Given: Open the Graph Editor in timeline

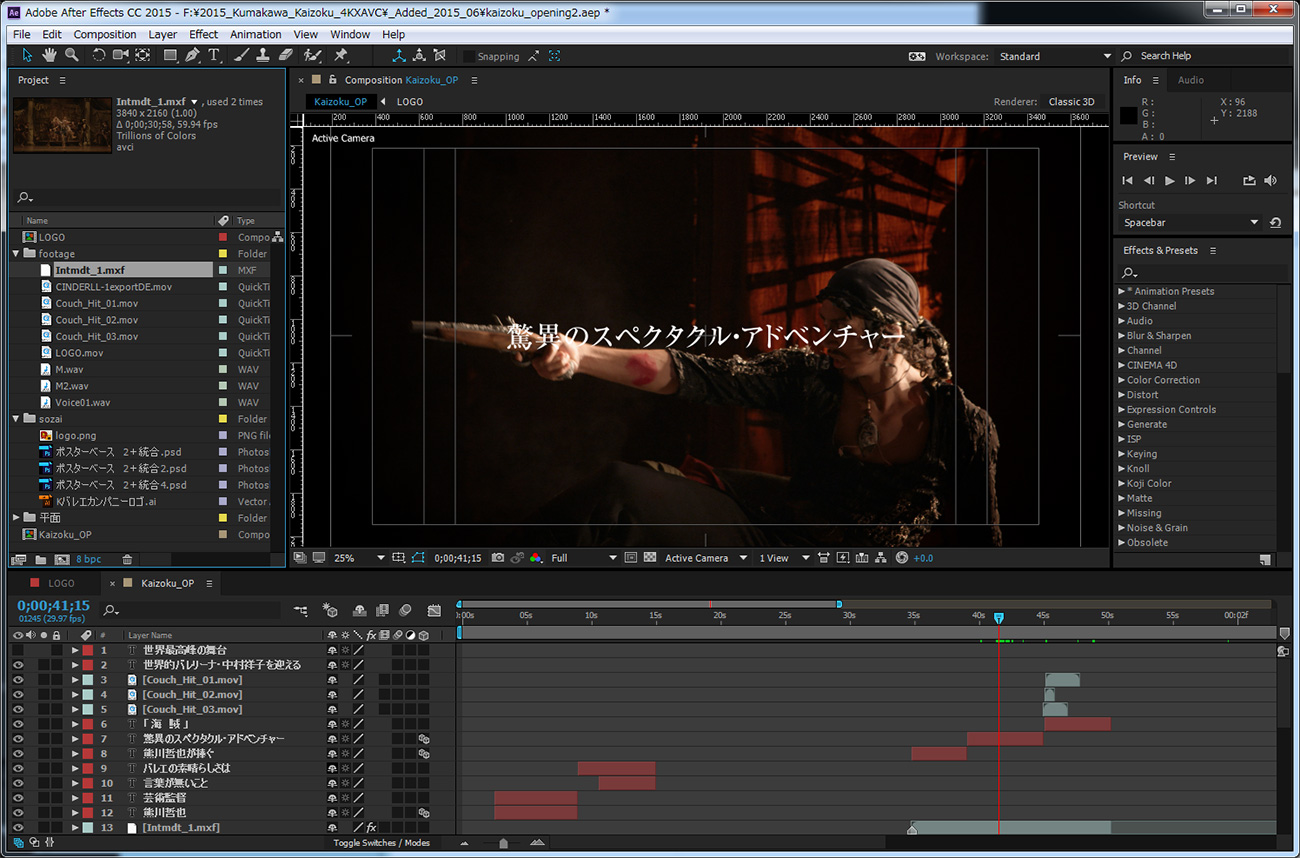Looking at the screenshot, I should click(434, 610).
